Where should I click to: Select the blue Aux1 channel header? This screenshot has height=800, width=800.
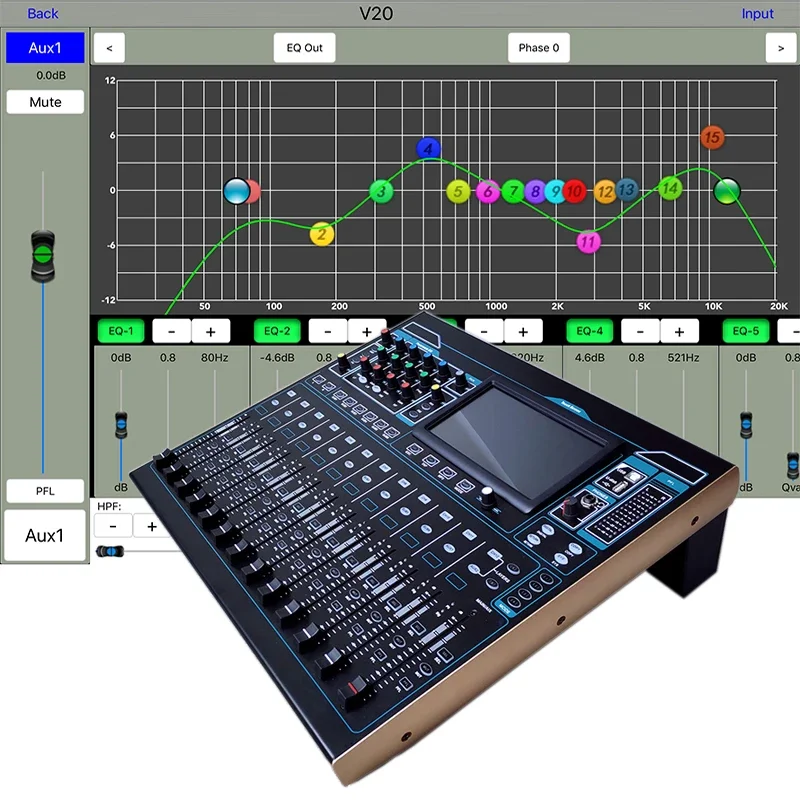tap(45, 48)
